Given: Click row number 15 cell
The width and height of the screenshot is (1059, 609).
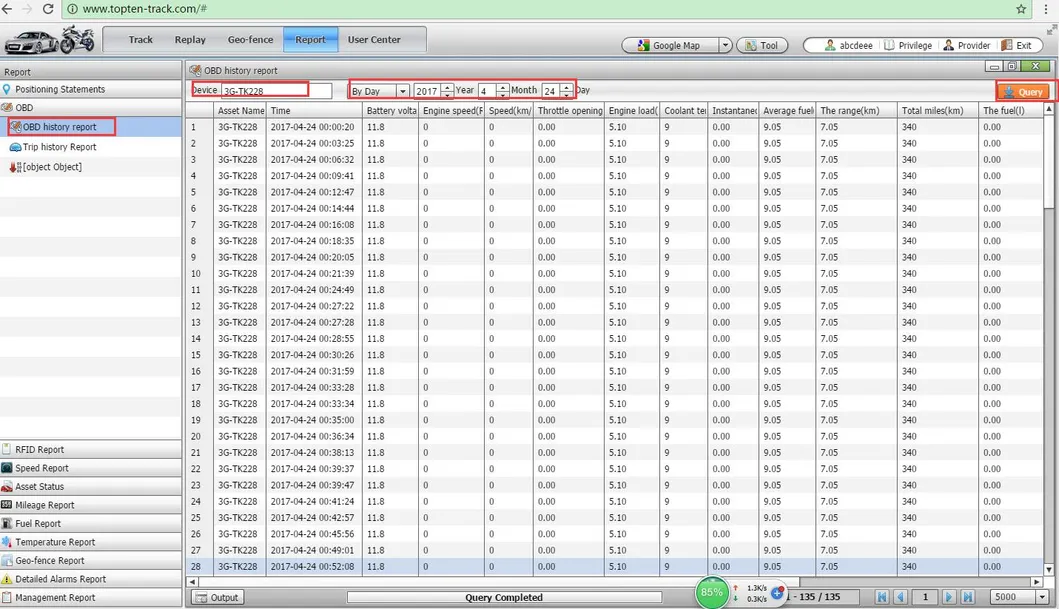Looking at the screenshot, I should [200, 354].
